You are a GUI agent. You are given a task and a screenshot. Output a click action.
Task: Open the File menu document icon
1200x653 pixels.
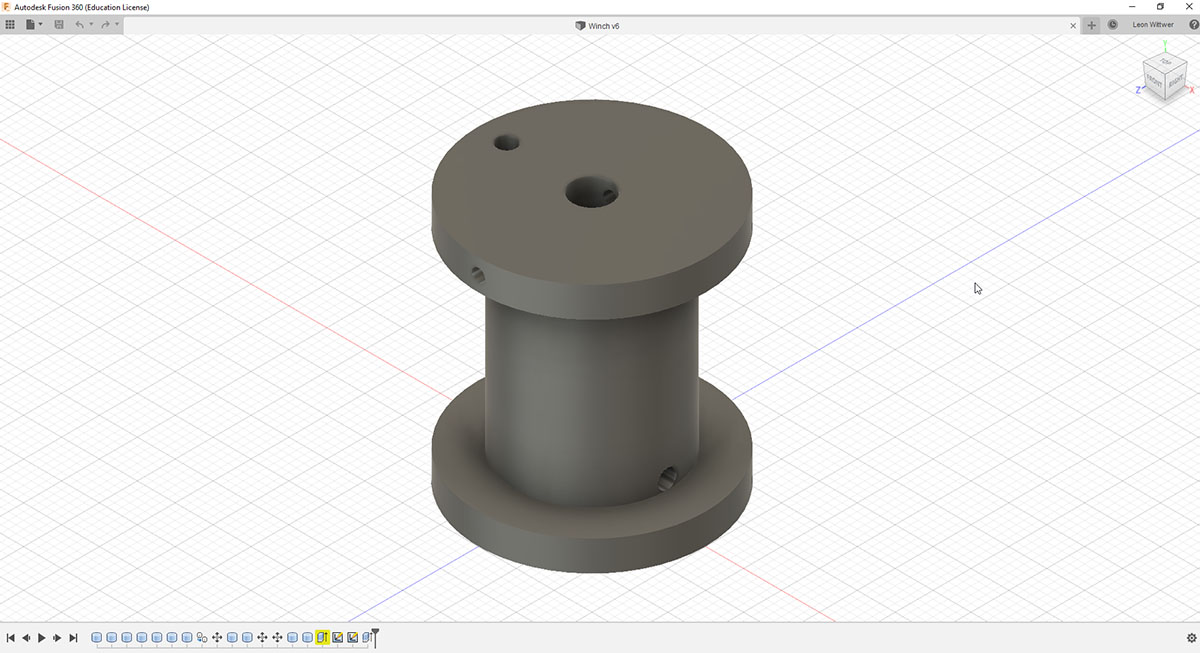(32, 24)
